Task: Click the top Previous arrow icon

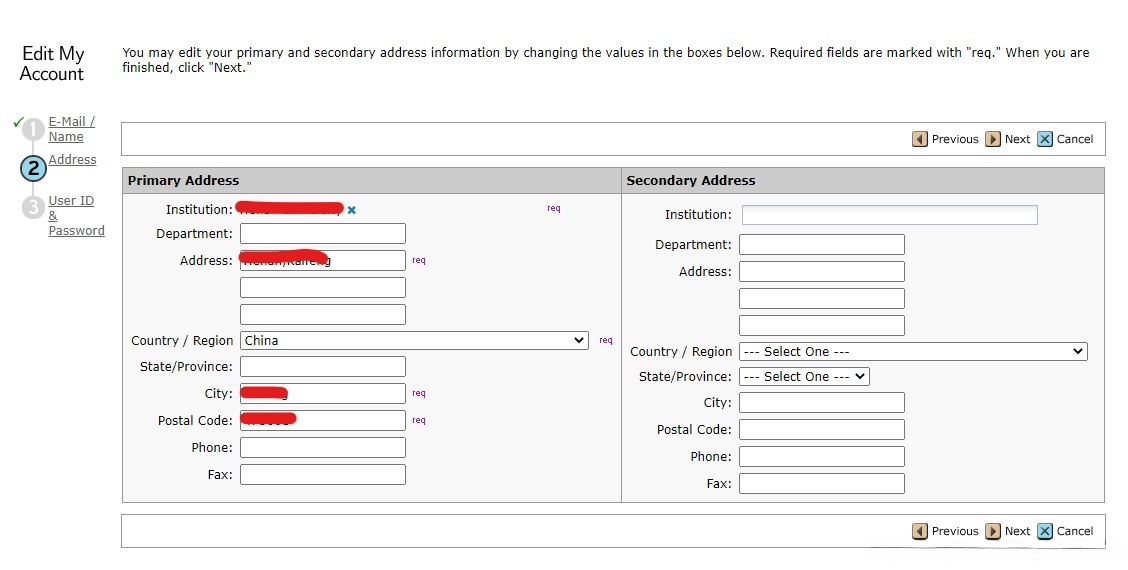Action: click(920, 139)
